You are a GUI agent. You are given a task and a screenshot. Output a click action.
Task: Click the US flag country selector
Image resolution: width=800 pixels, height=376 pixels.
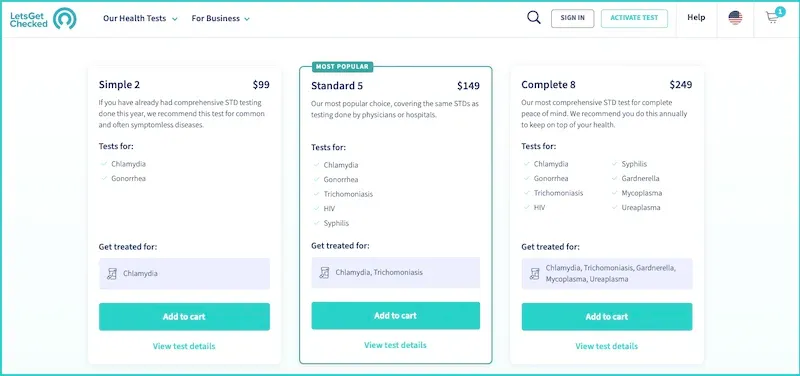click(x=735, y=18)
